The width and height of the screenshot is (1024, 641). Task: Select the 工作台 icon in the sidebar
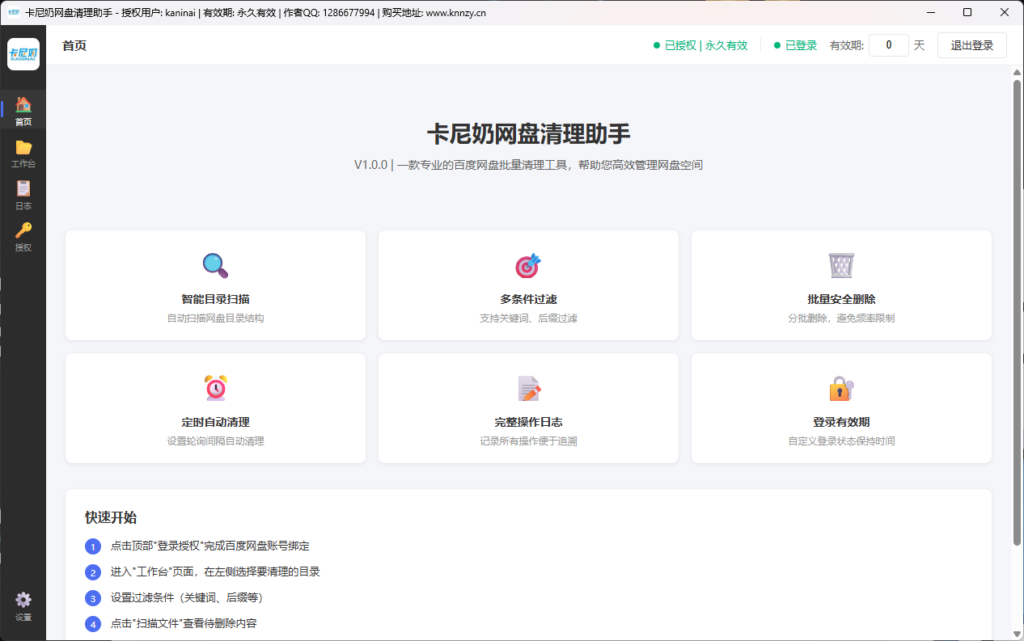pos(23,148)
